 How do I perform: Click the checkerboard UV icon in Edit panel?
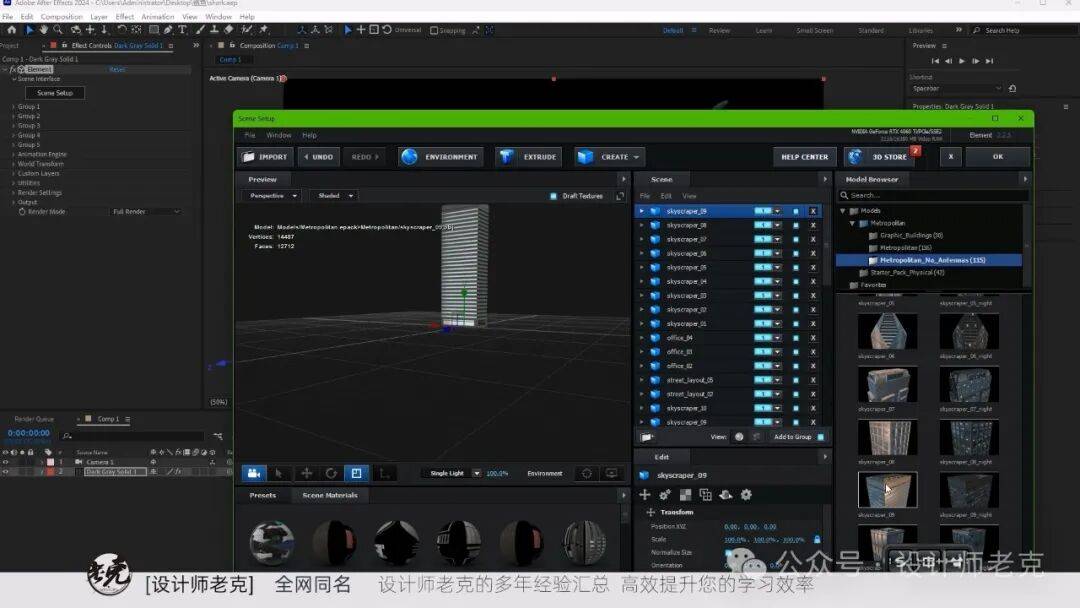pos(685,495)
